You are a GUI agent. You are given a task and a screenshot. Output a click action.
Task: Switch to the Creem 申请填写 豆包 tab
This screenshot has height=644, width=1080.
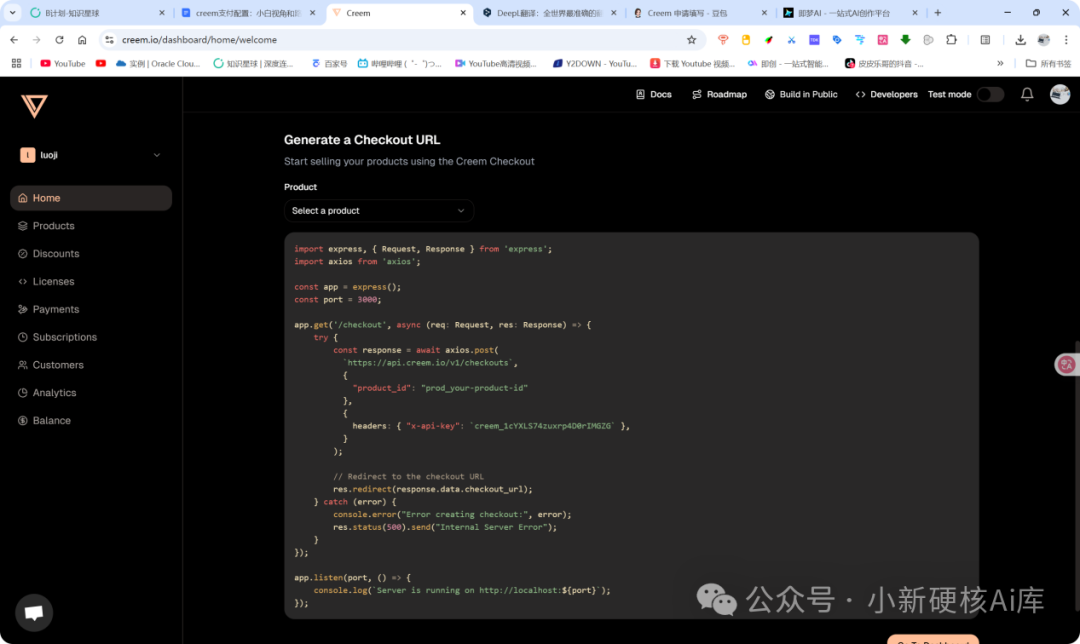pyautogui.click(x=699, y=13)
